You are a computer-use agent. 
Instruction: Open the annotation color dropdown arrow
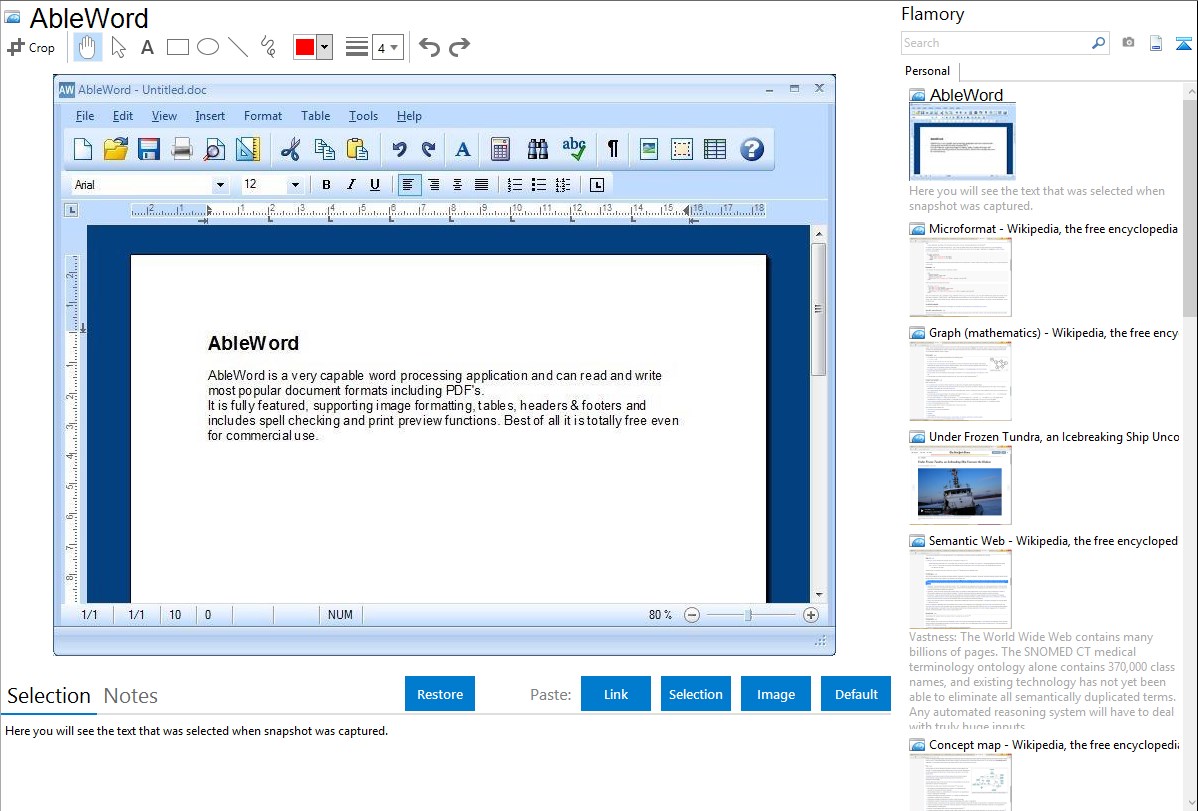tap(325, 47)
